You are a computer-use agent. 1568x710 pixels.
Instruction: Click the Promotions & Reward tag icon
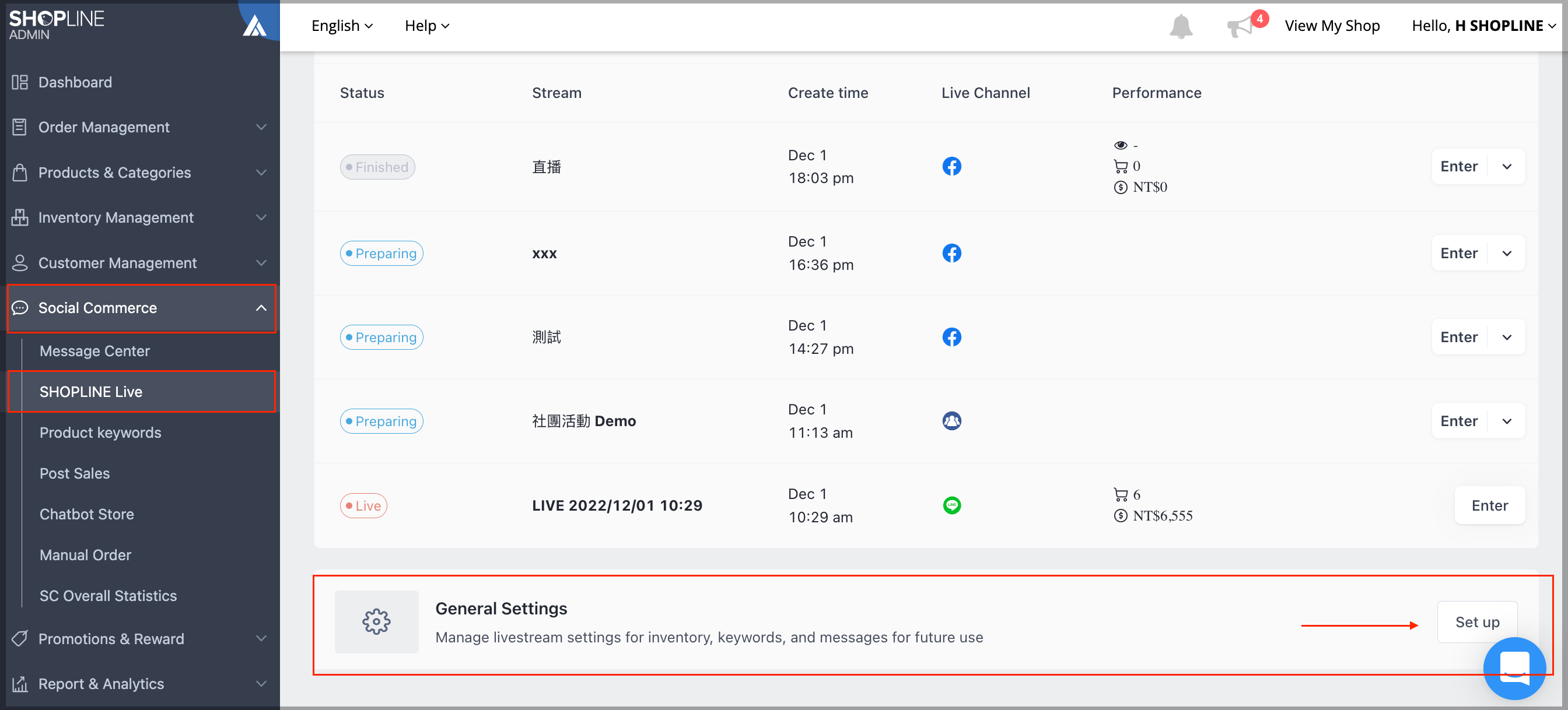coord(19,638)
